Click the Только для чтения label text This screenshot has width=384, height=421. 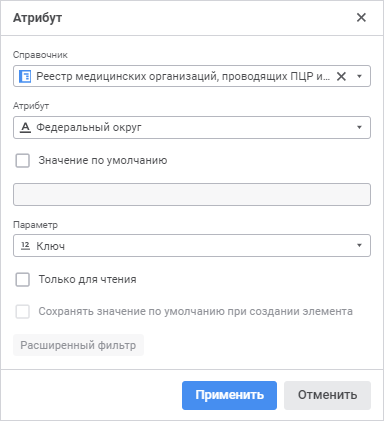tap(87, 279)
